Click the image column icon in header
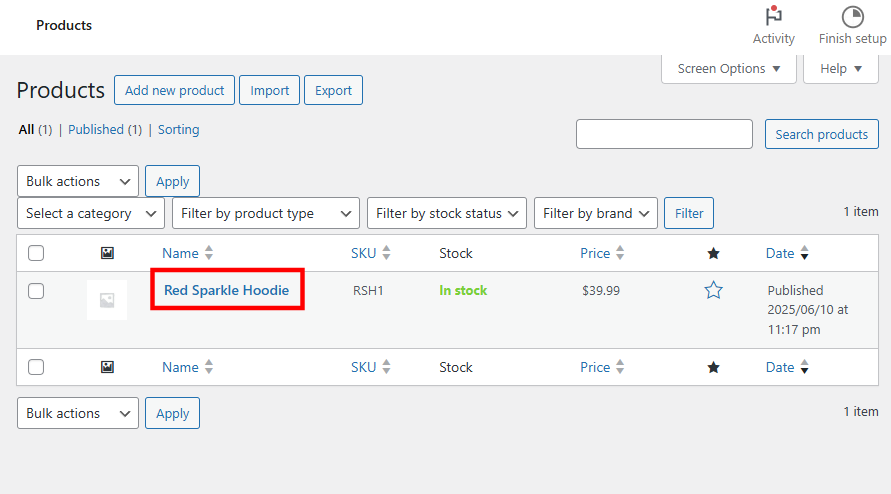This screenshot has height=494, width=891. 107,254
